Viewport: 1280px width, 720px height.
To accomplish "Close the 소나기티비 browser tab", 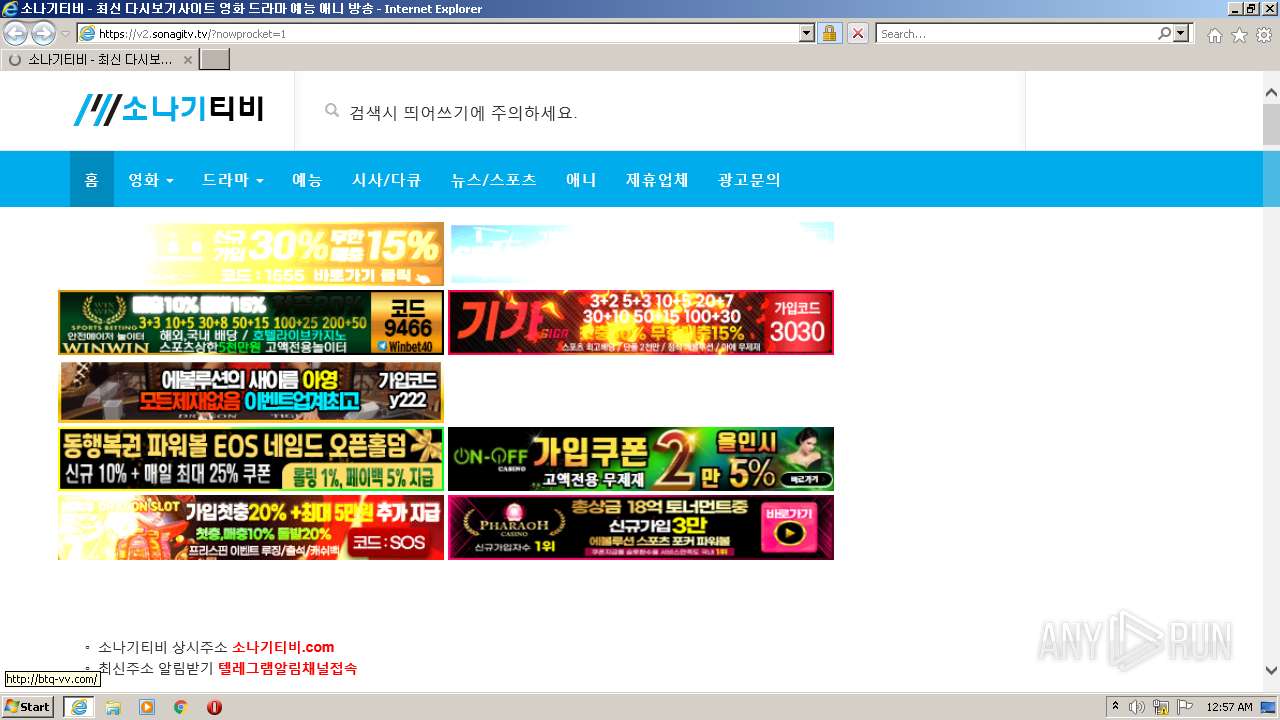I will 187,59.
